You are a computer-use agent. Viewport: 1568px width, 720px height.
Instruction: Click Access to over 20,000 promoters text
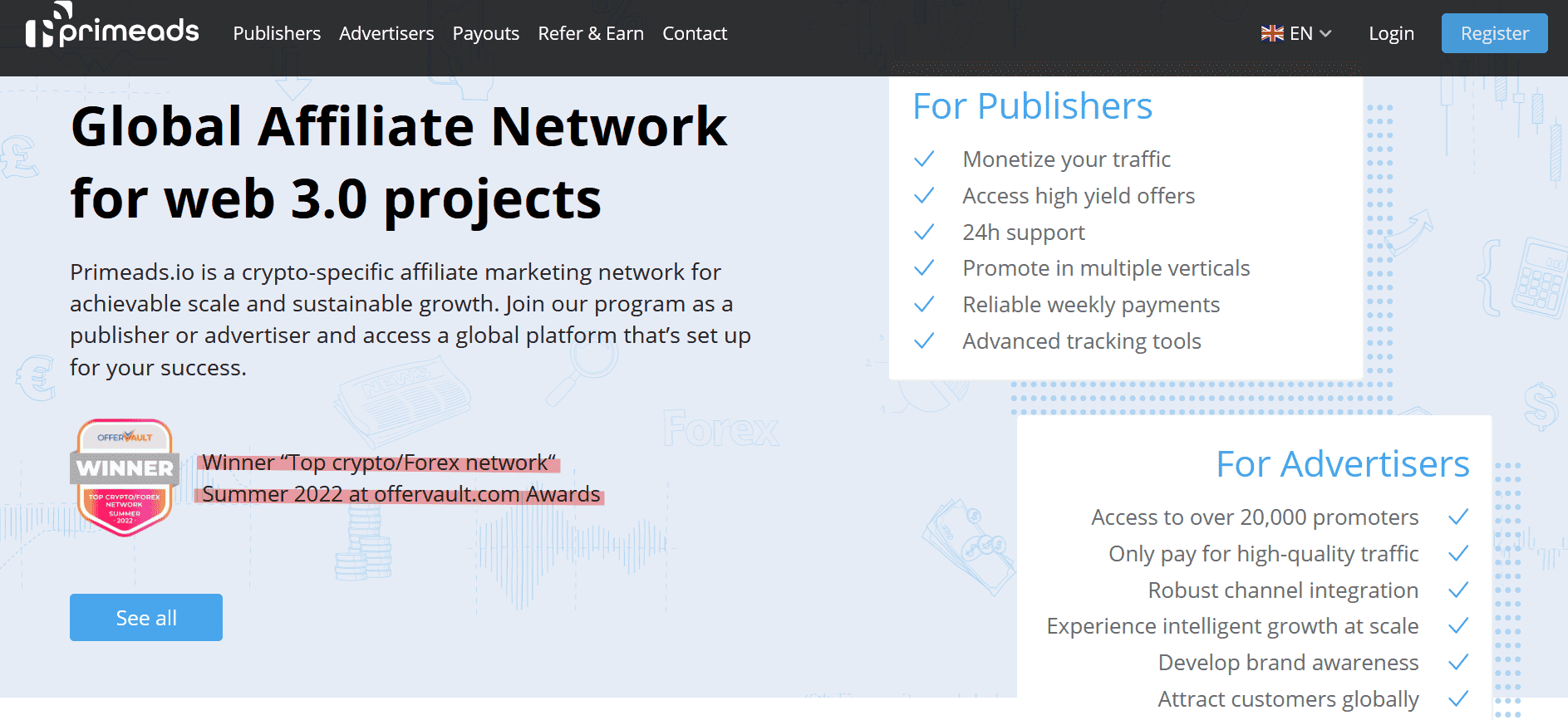pos(1255,517)
